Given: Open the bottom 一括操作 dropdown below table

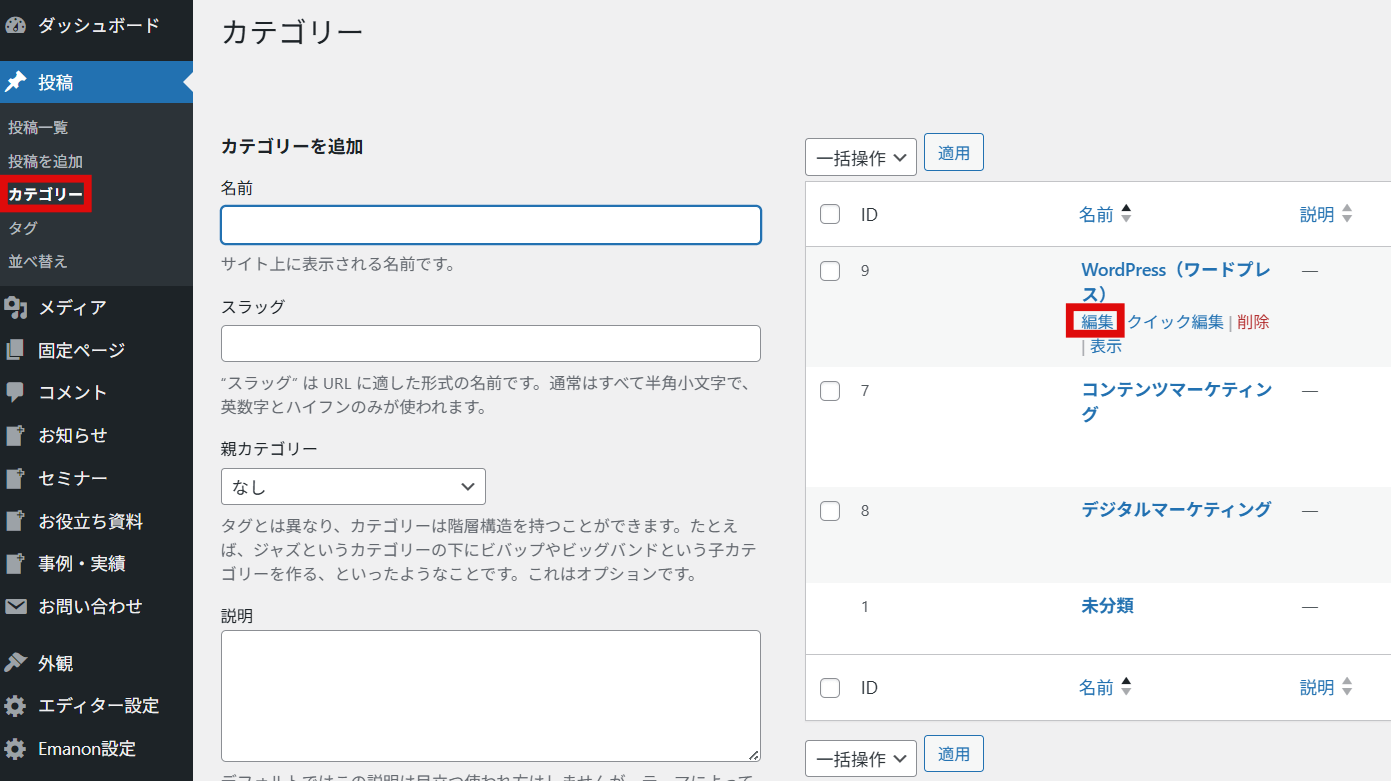Looking at the screenshot, I should [x=860, y=759].
